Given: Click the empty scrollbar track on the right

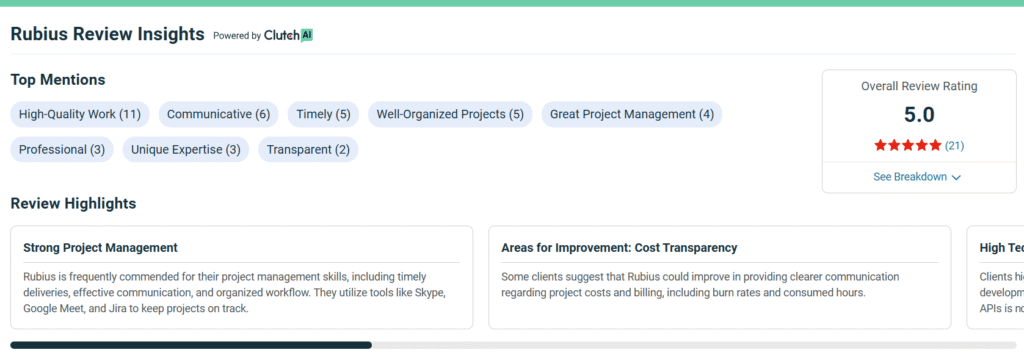Looking at the screenshot, I should pyautogui.click(x=694, y=345).
